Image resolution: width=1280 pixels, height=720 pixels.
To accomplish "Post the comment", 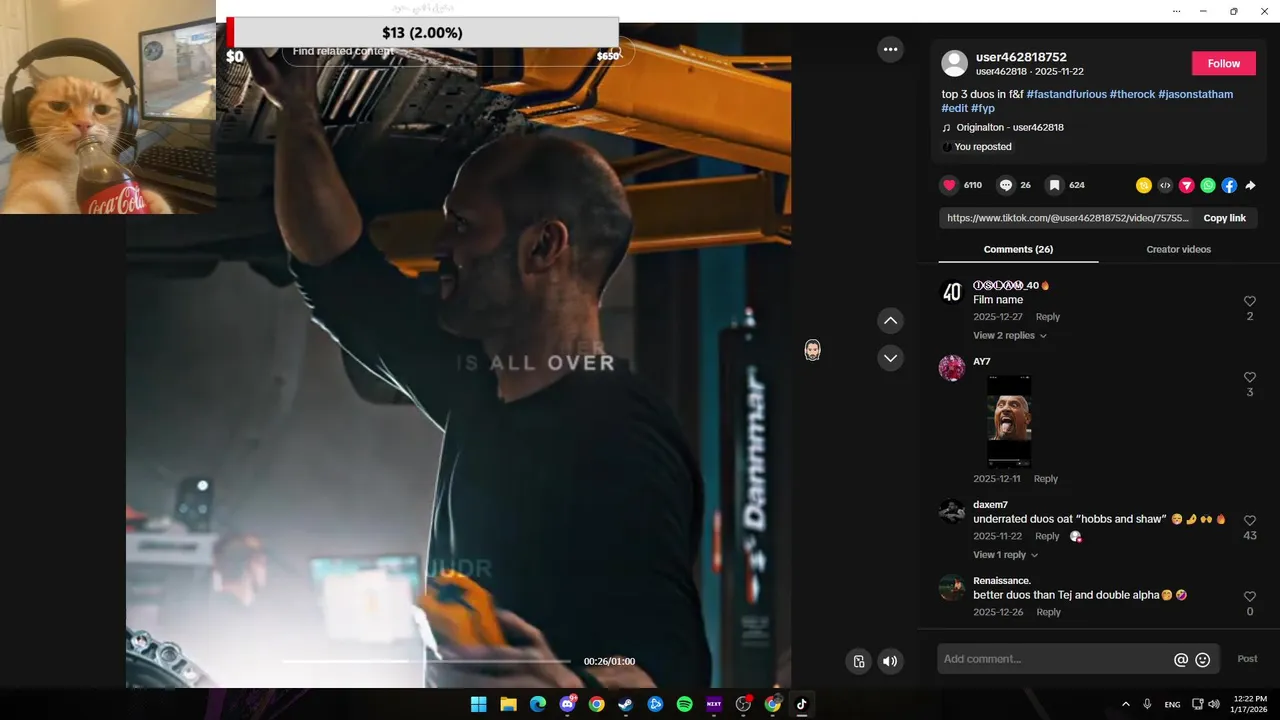I will point(1247,659).
